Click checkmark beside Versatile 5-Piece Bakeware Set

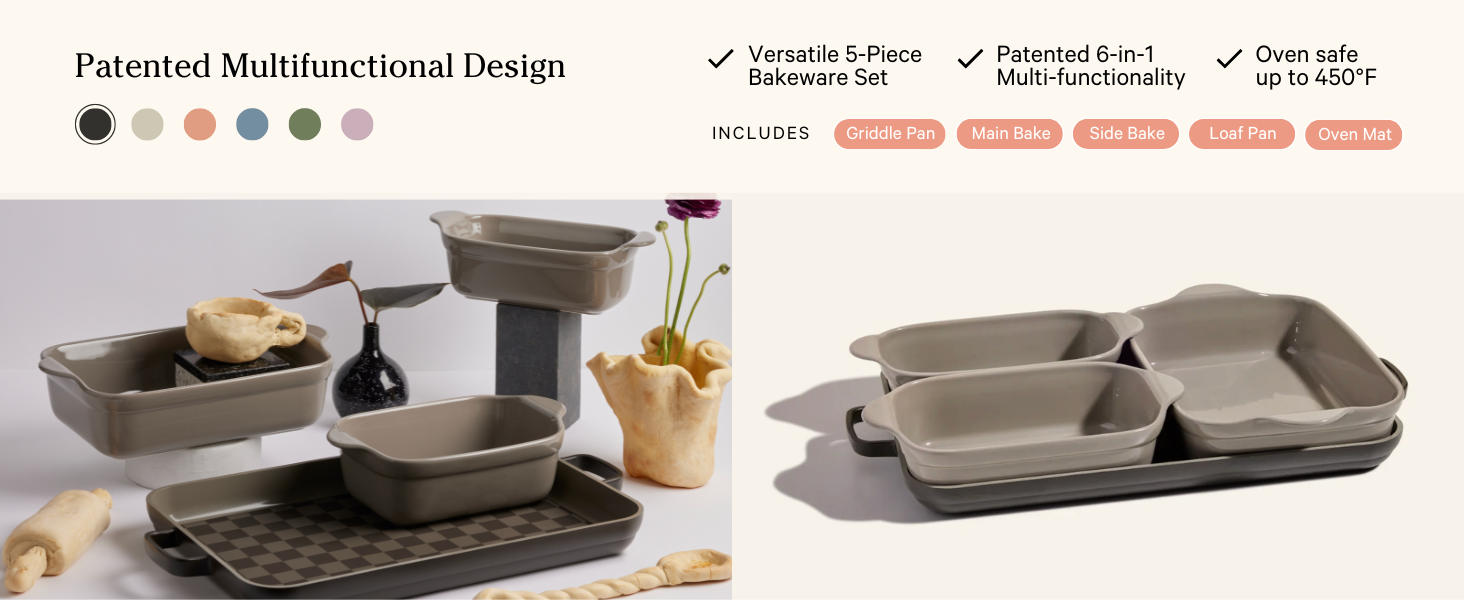point(721,60)
